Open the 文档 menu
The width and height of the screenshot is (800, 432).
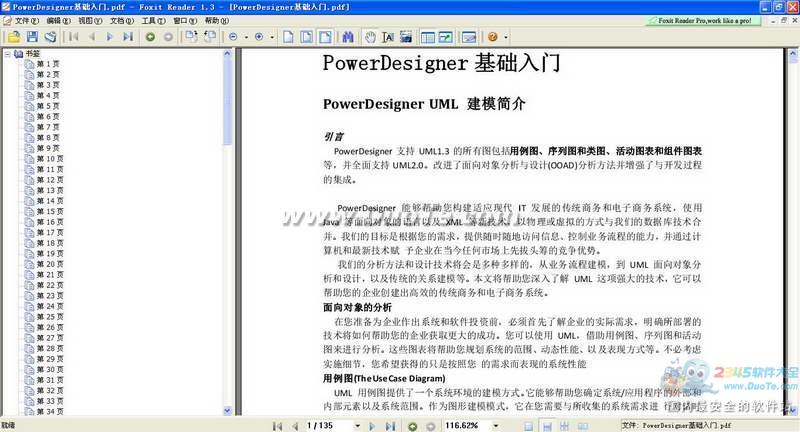122,21
